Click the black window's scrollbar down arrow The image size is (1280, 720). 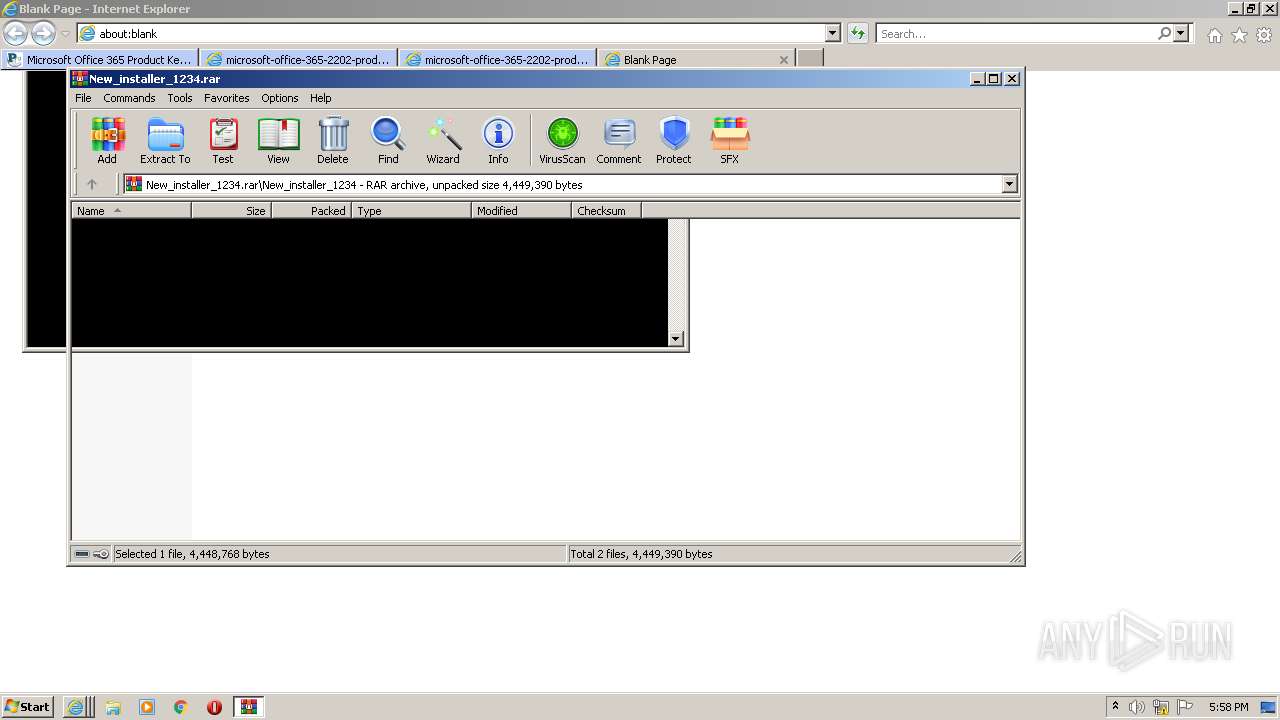point(676,339)
